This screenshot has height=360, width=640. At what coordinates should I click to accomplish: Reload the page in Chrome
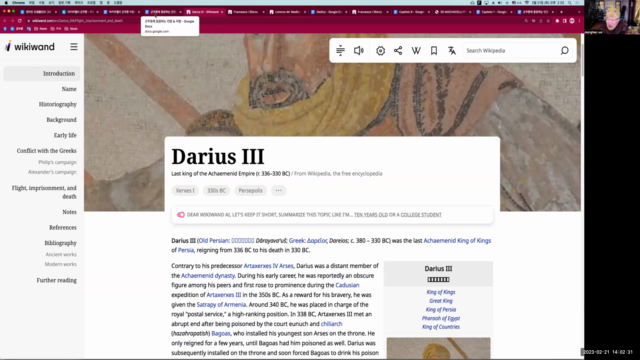pos(20,21)
